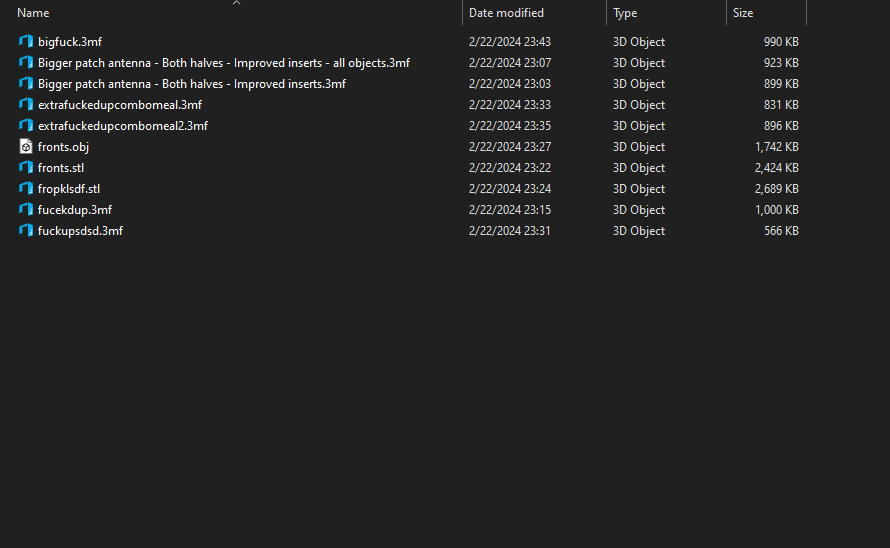890x548 pixels.
Task: Click the 3D Object type of fuckupsdsd.3mf
Action: [x=639, y=231]
